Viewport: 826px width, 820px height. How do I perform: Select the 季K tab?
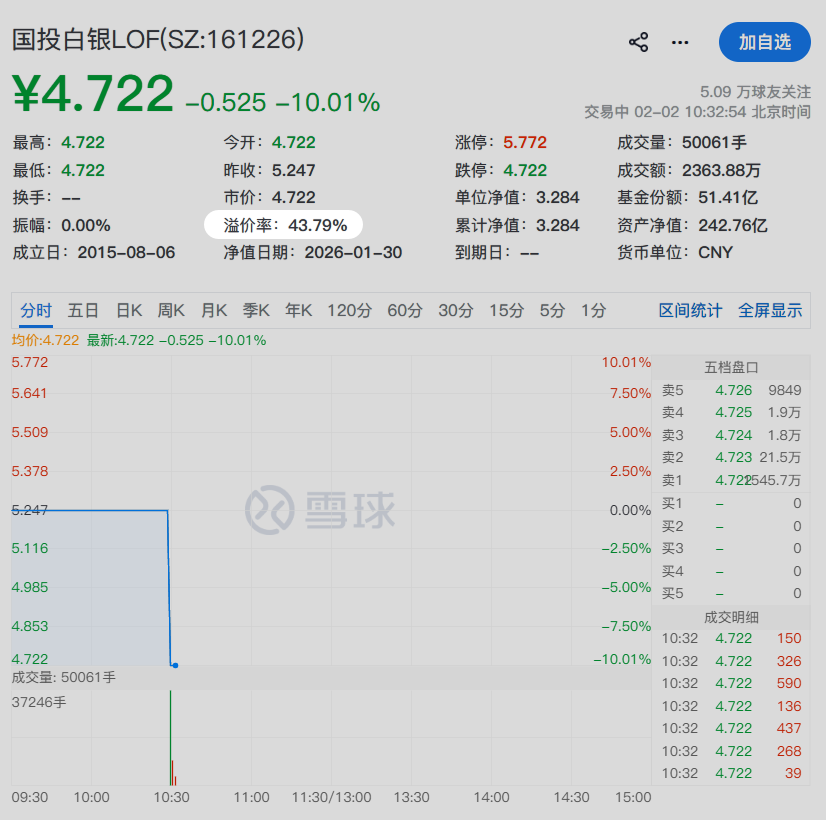tap(256, 310)
